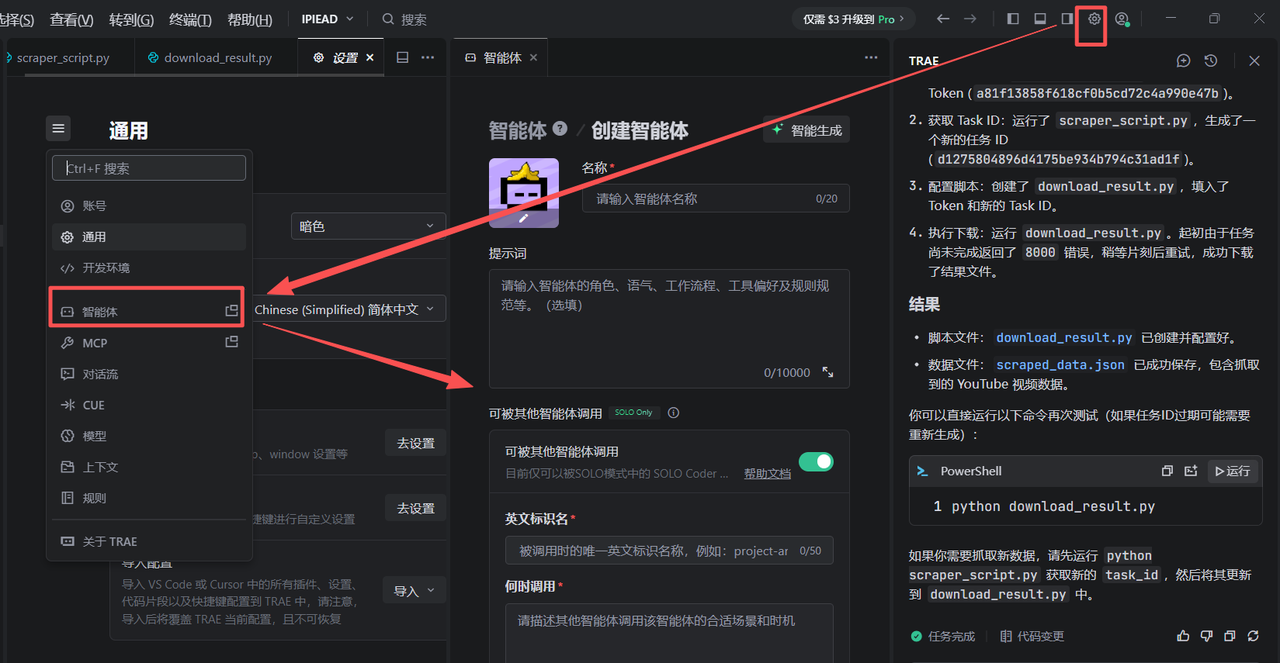1280x663 pixels.
Task: Open settings via the top gear icon
Action: coord(1094,19)
